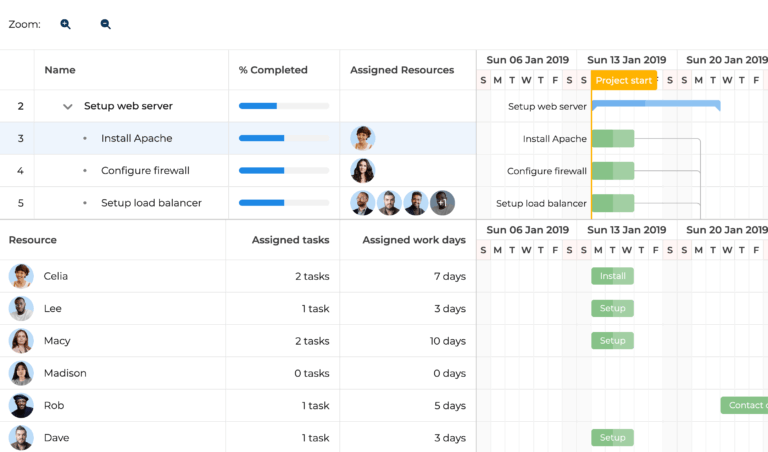The image size is (768, 452).
Task: Select the Setup web server task name
Action: (128, 106)
